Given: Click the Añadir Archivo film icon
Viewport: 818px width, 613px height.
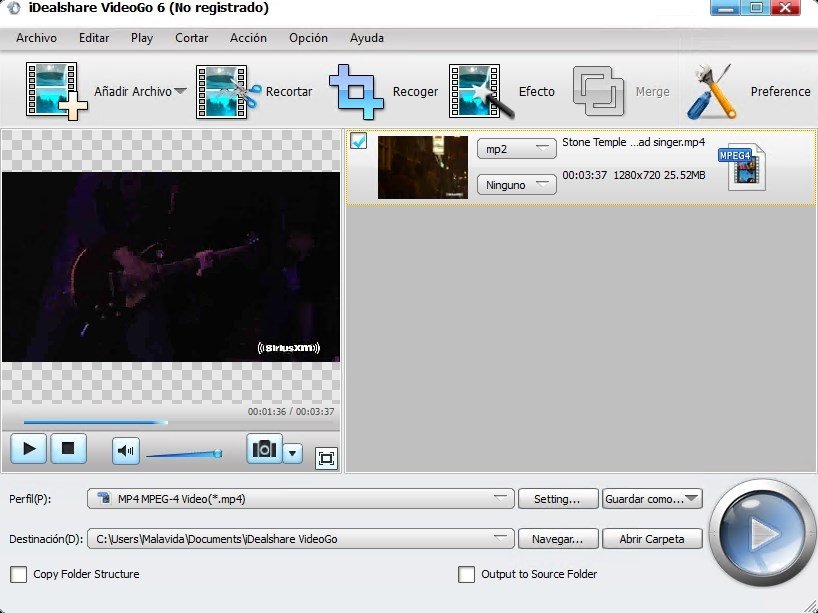Looking at the screenshot, I should 56,91.
